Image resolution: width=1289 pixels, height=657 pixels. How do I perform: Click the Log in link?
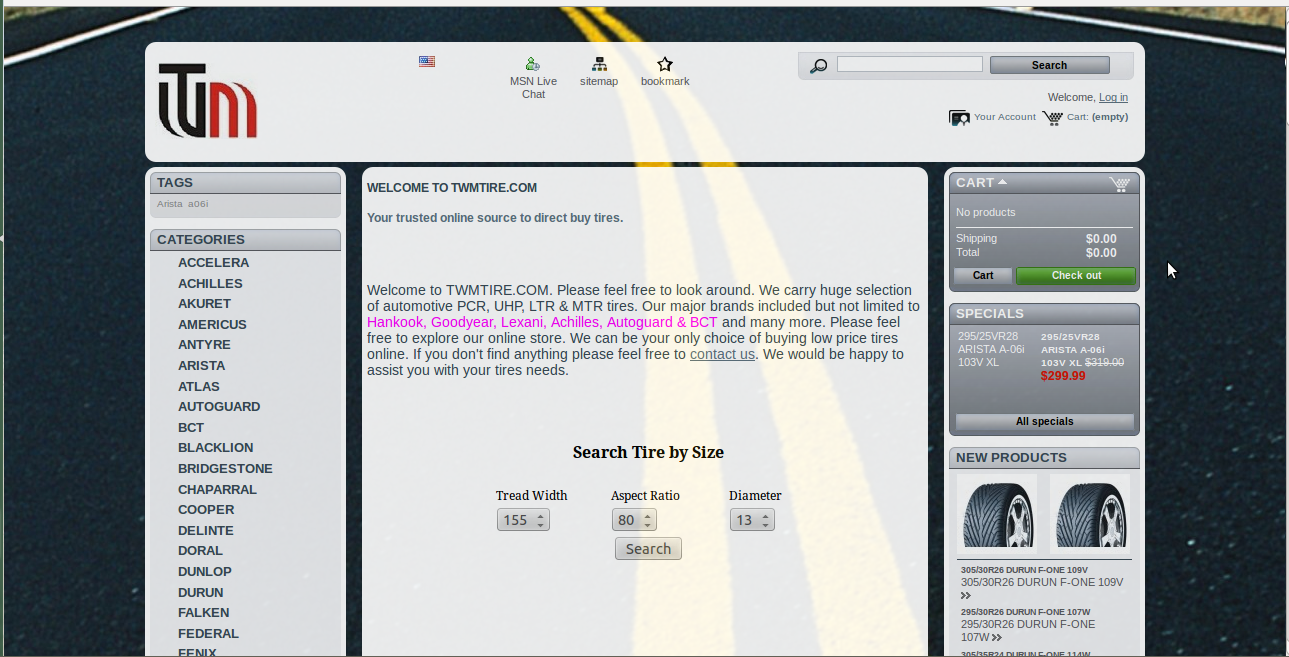point(1113,97)
